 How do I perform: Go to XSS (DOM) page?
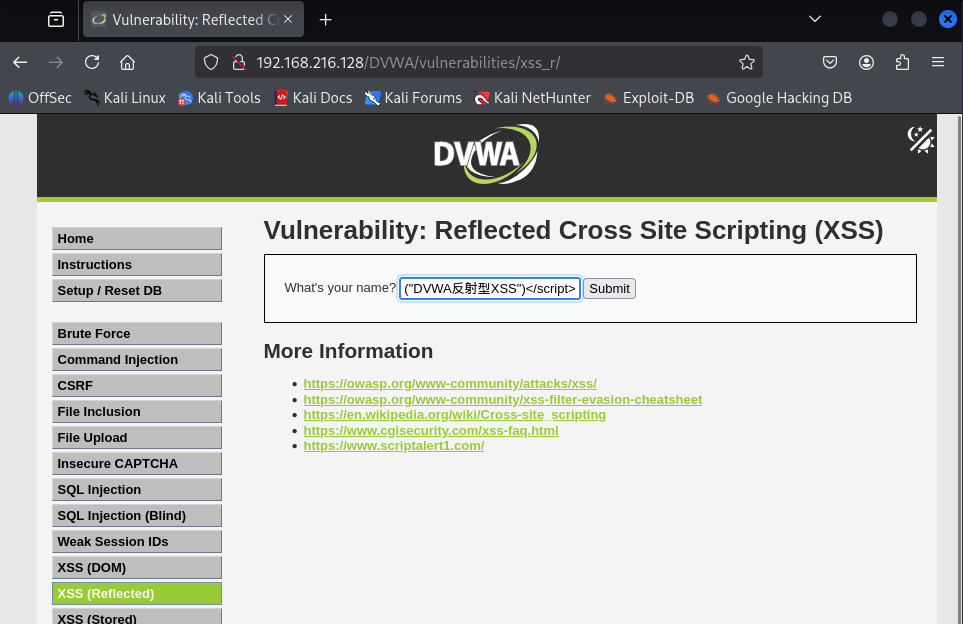click(x=137, y=567)
